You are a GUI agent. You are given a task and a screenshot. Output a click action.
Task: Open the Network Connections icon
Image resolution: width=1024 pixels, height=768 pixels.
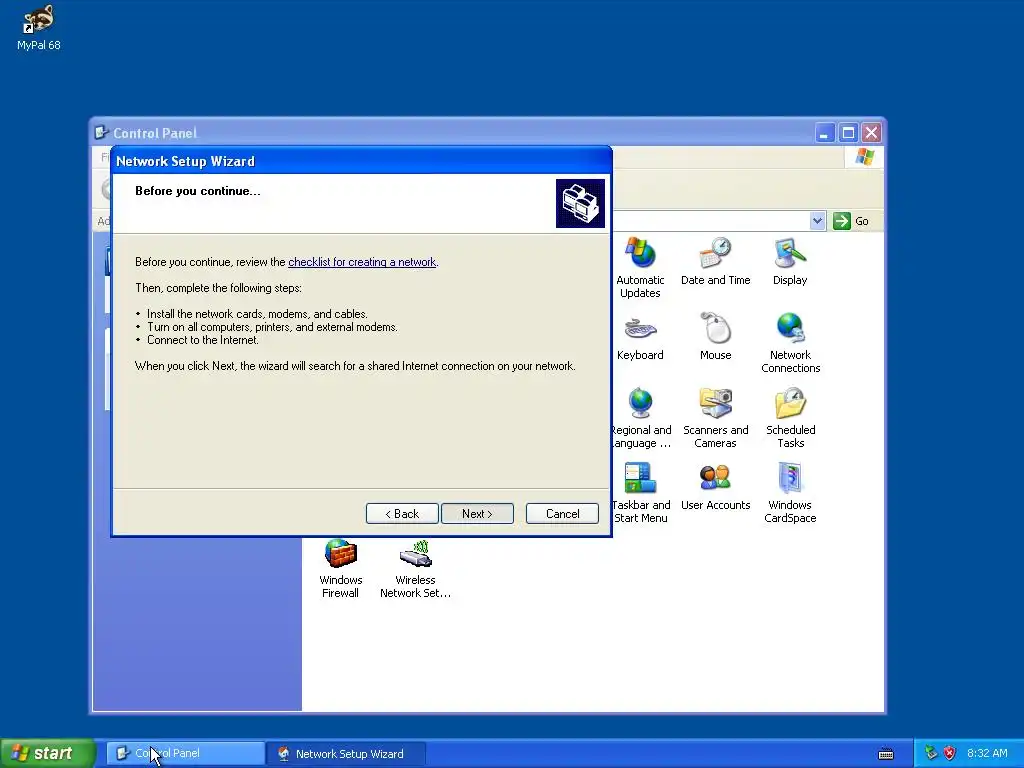[x=790, y=343]
